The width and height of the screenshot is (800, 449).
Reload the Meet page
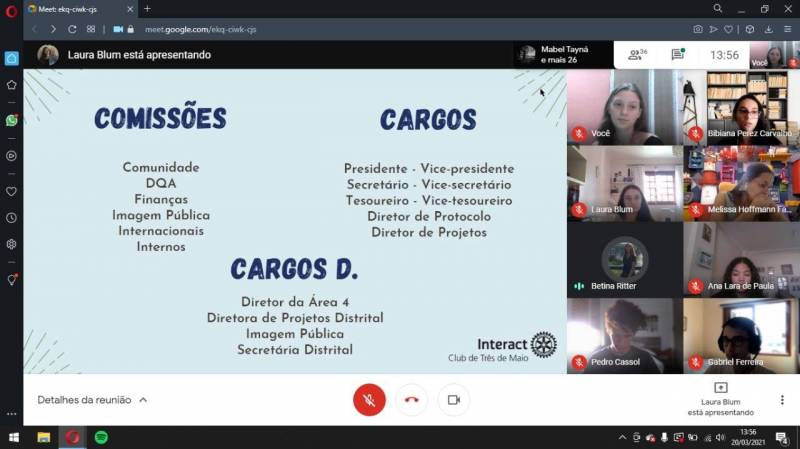click(72, 29)
